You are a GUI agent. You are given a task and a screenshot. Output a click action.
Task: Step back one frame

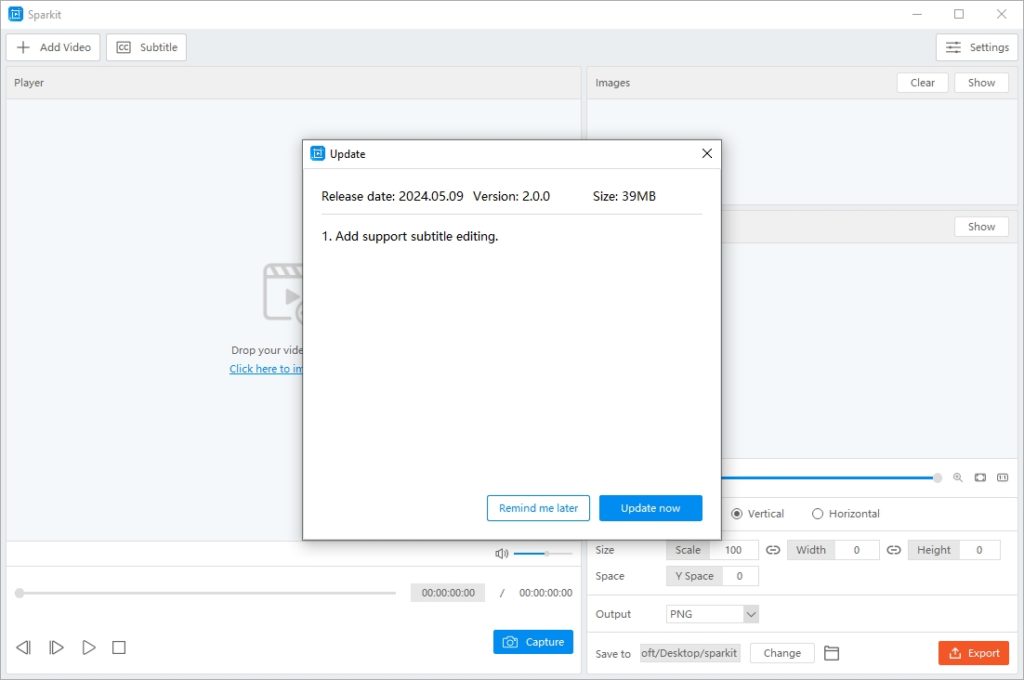click(x=24, y=647)
